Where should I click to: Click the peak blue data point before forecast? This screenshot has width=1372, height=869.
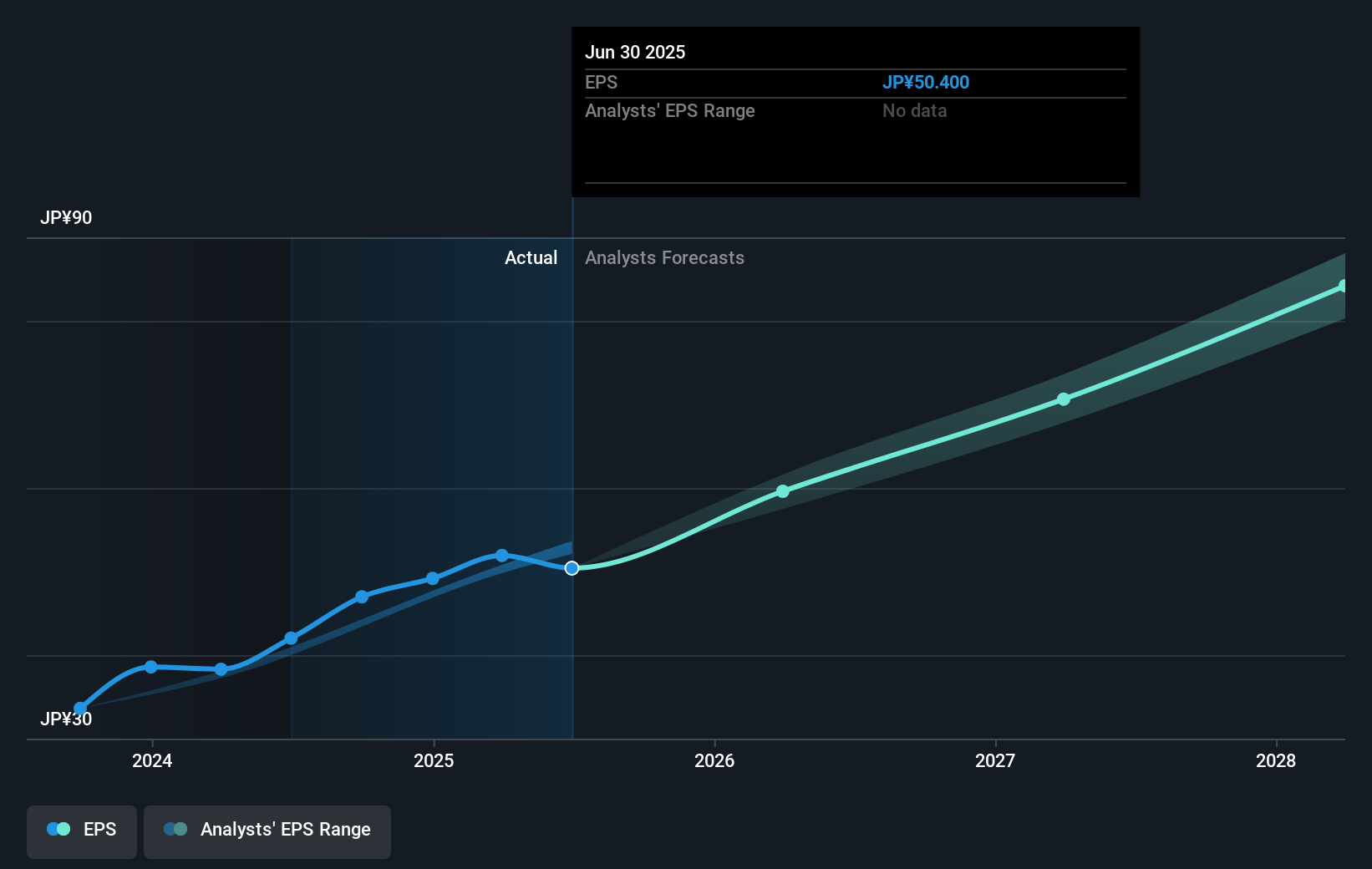tap(501, 555)
